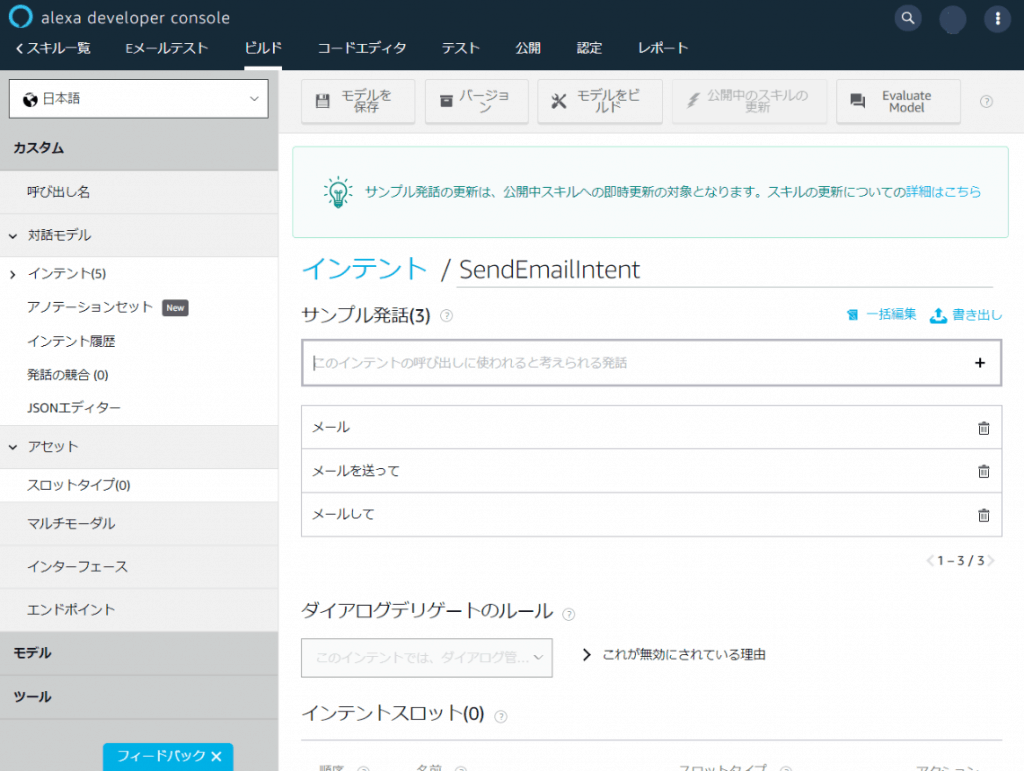This screenshot has width=1024, height=771.
Task: Expand これが無効にされている理由
Action: point(674,655)
